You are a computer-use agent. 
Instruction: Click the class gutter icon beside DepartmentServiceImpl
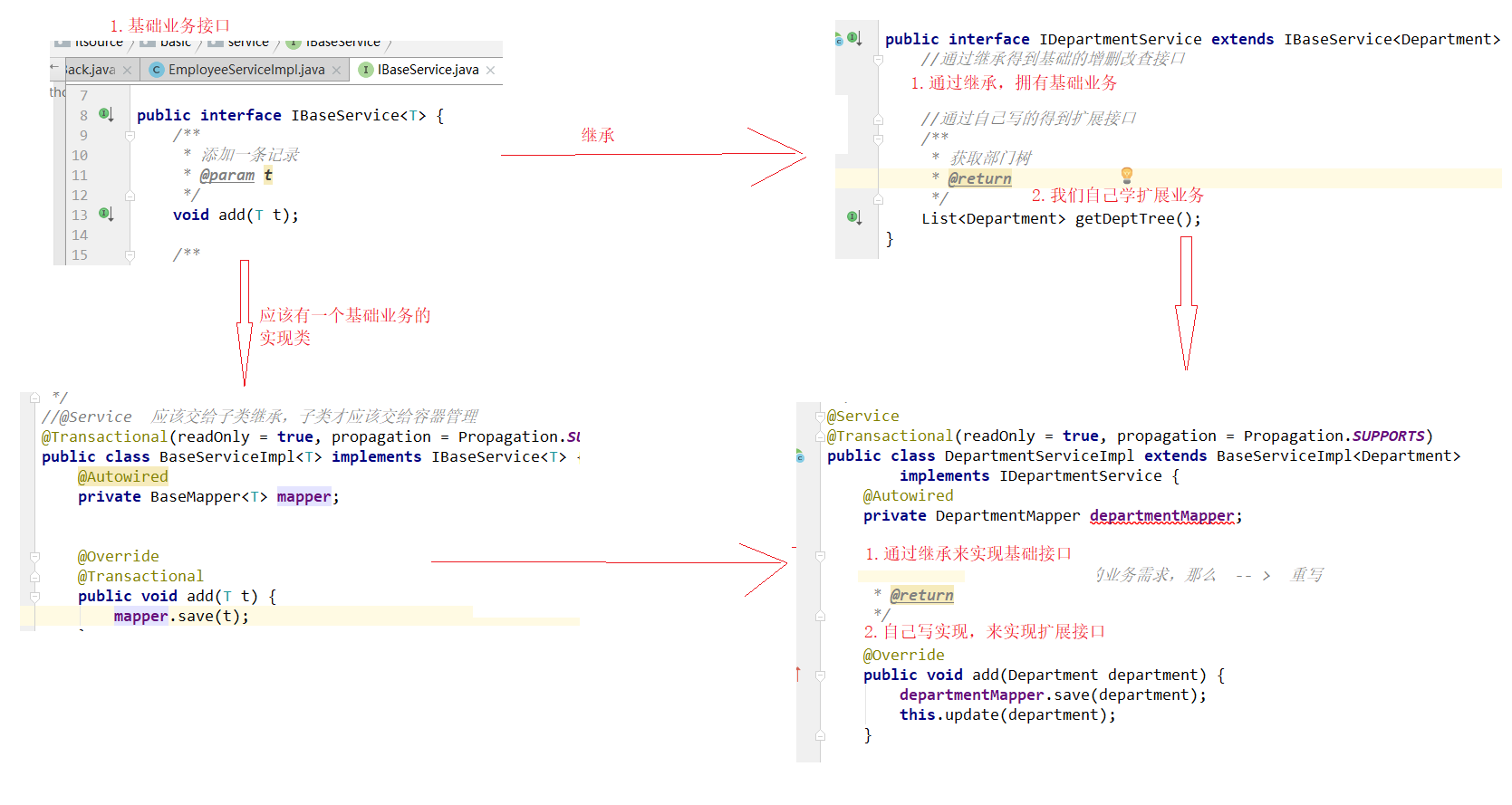tap(800, 456)
